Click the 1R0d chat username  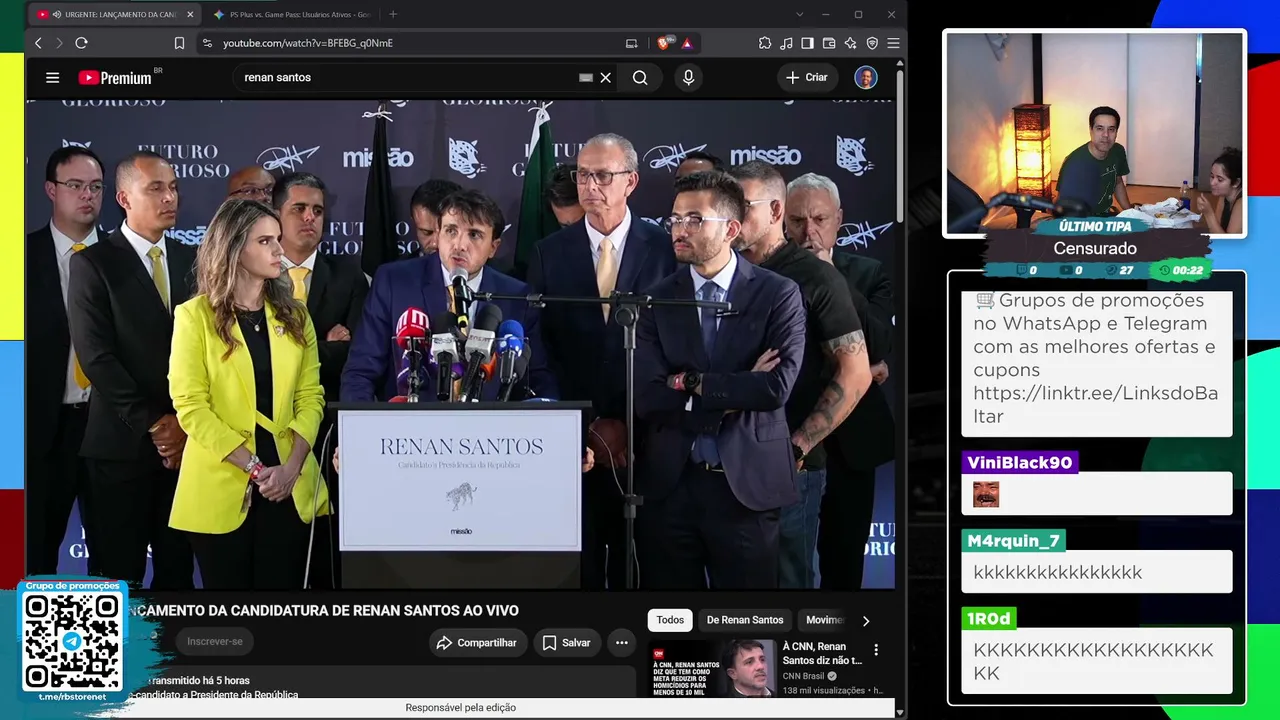click(989, 619)
